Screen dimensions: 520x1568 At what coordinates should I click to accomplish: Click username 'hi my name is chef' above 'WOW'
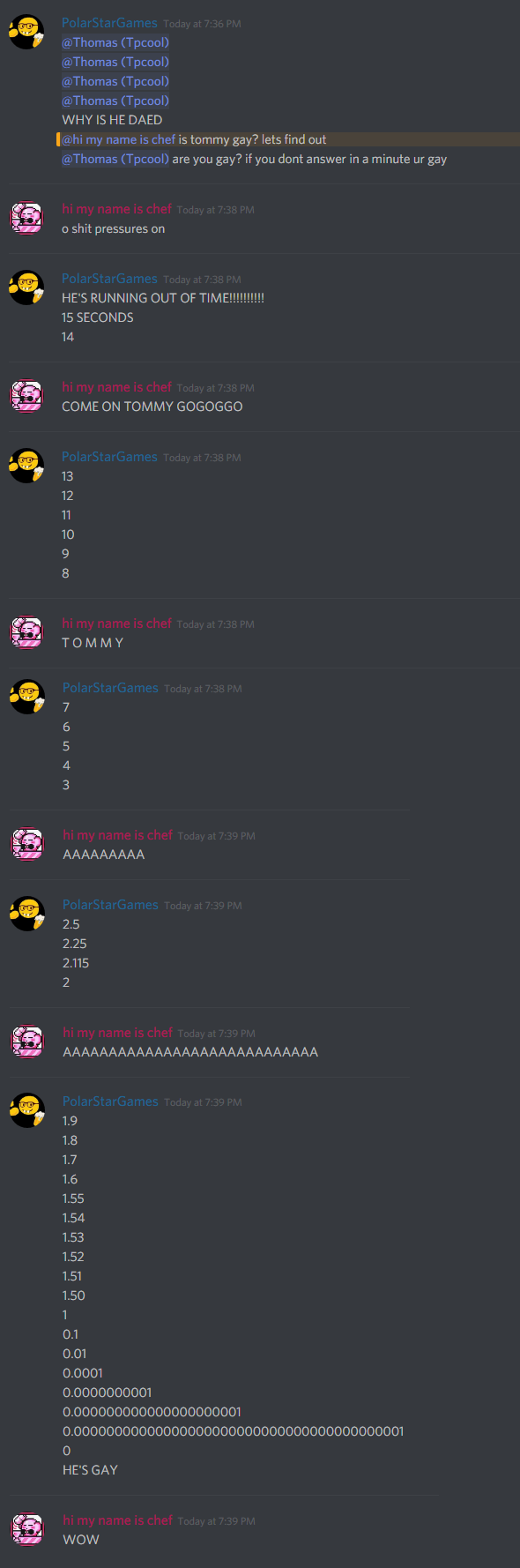tap(117, 1520)
